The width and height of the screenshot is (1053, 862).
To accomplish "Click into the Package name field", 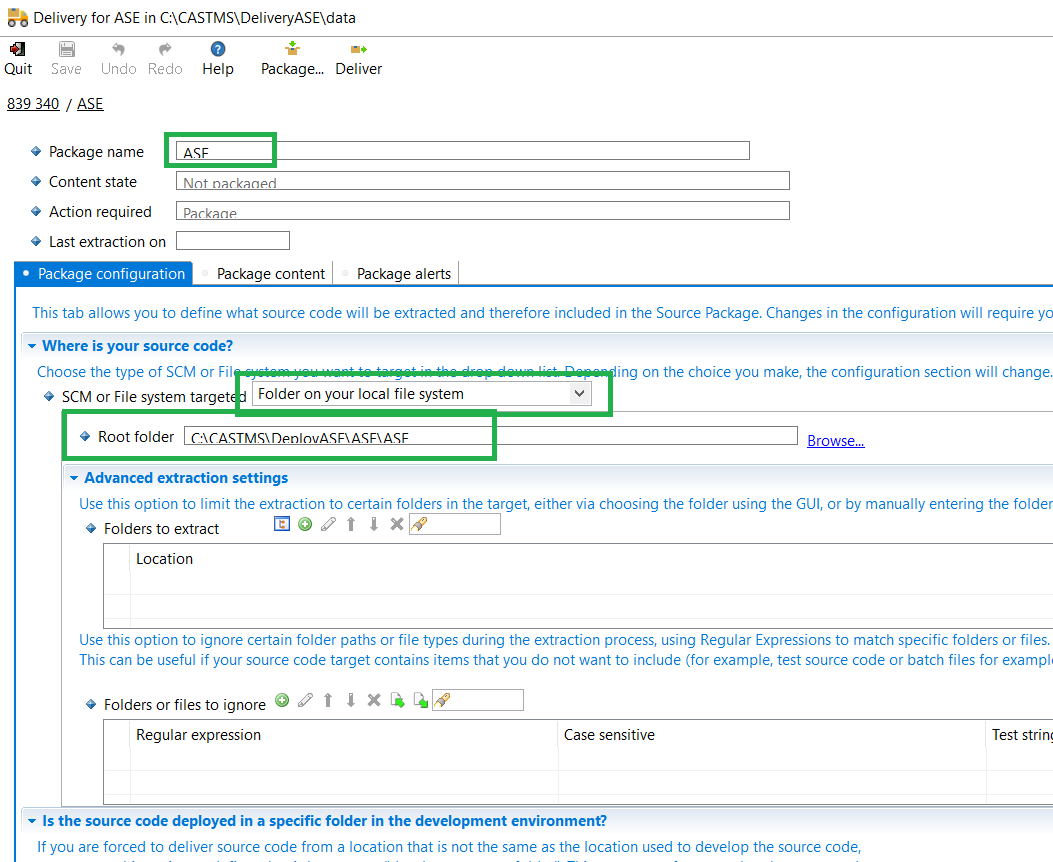I will [462, 151].
